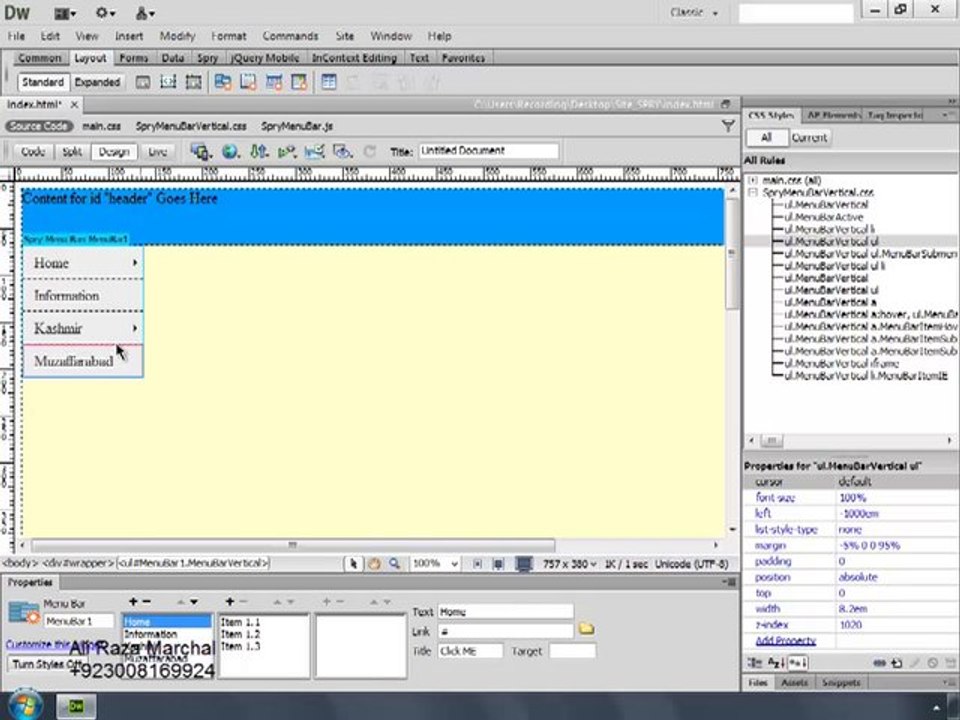
Task: Switch to Split view
Action: point(72,152)
